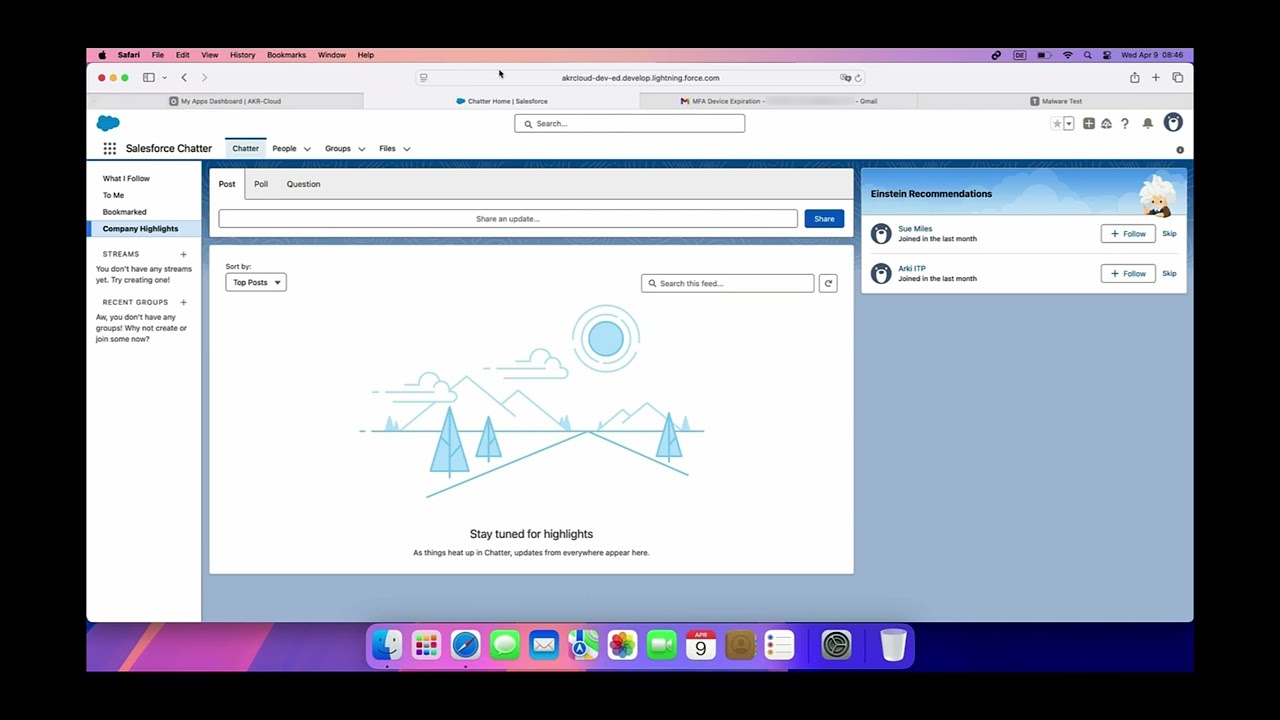Follow Sue Miles

1128,233
